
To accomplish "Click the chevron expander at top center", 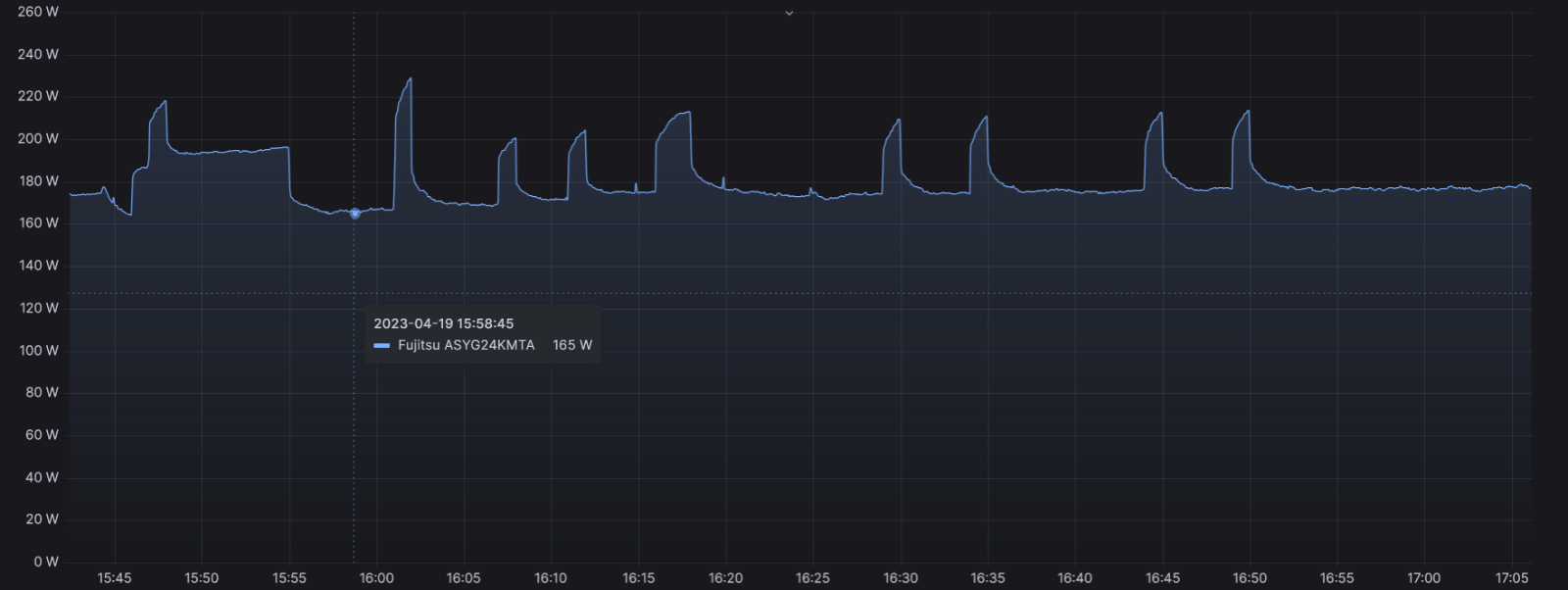I will (x=789, y=13).
